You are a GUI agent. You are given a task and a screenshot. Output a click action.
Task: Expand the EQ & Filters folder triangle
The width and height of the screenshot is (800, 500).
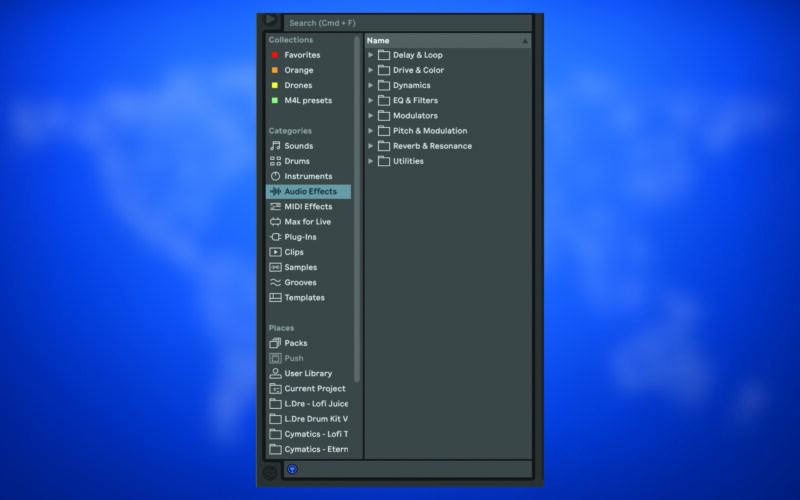371,101
